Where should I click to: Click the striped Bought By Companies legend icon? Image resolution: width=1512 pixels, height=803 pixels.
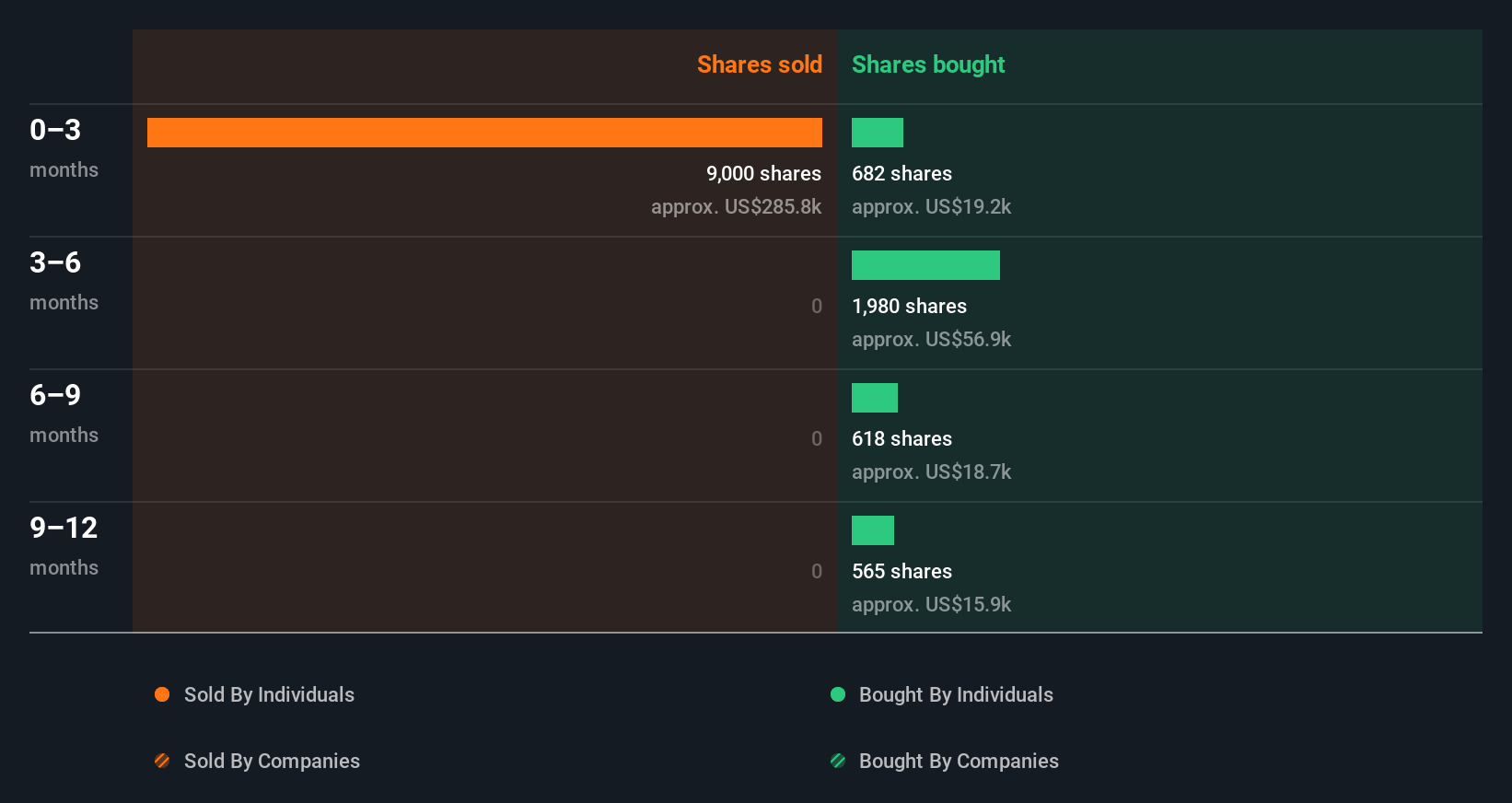pos(838,761)
